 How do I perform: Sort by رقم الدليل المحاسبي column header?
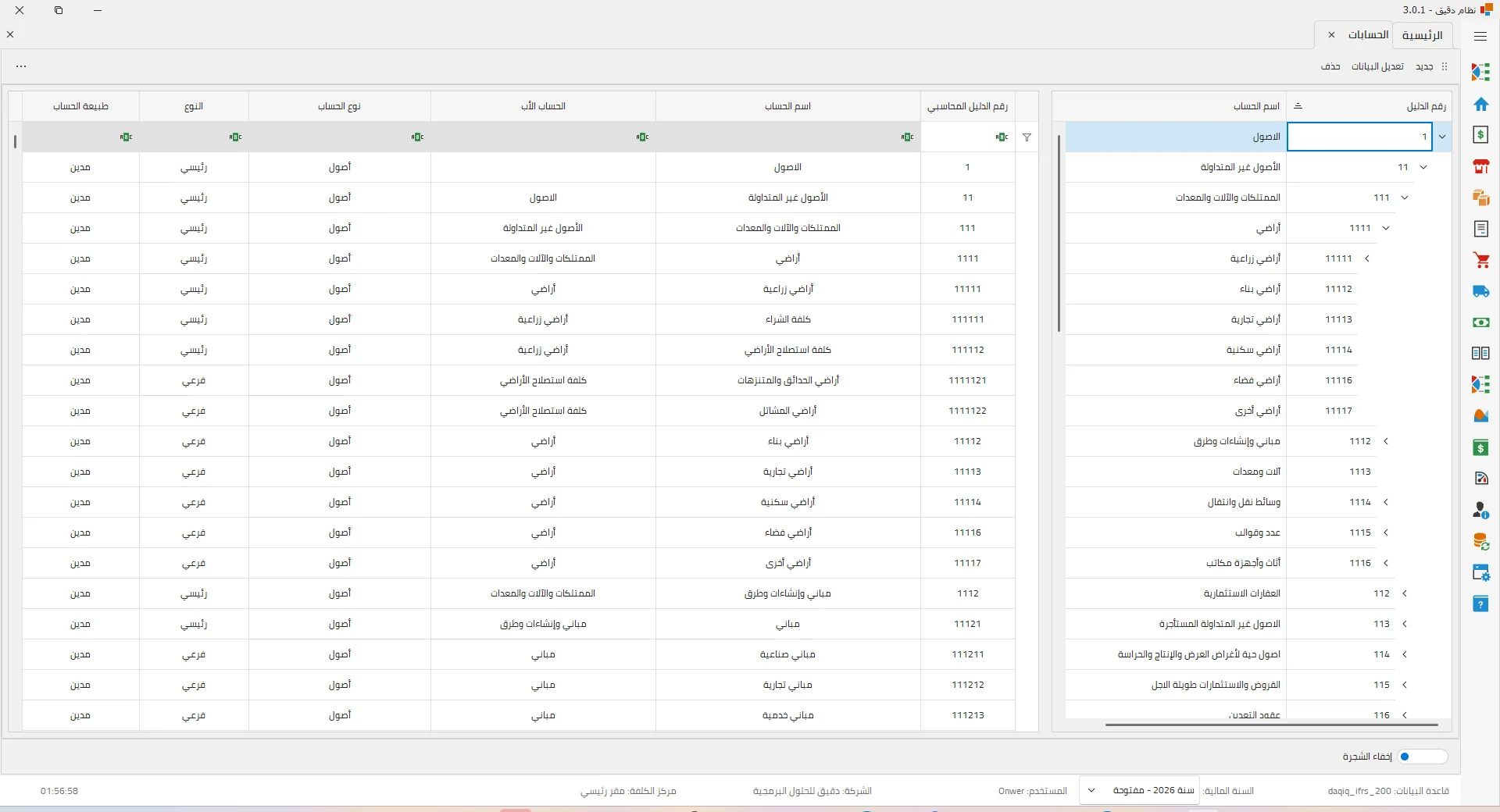pos(967,106)
